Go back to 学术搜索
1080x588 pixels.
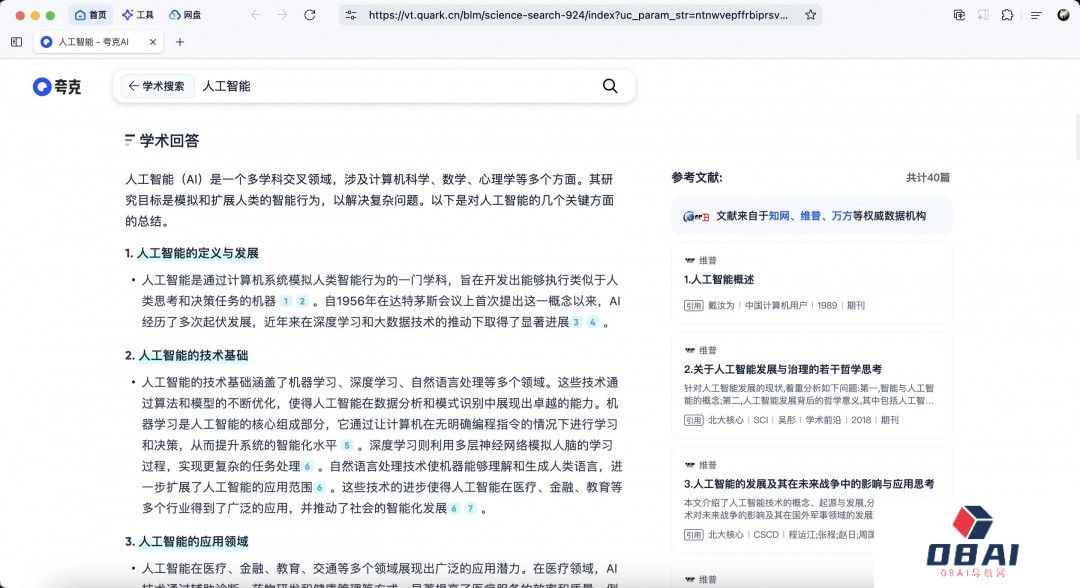[x=157, y=86]
